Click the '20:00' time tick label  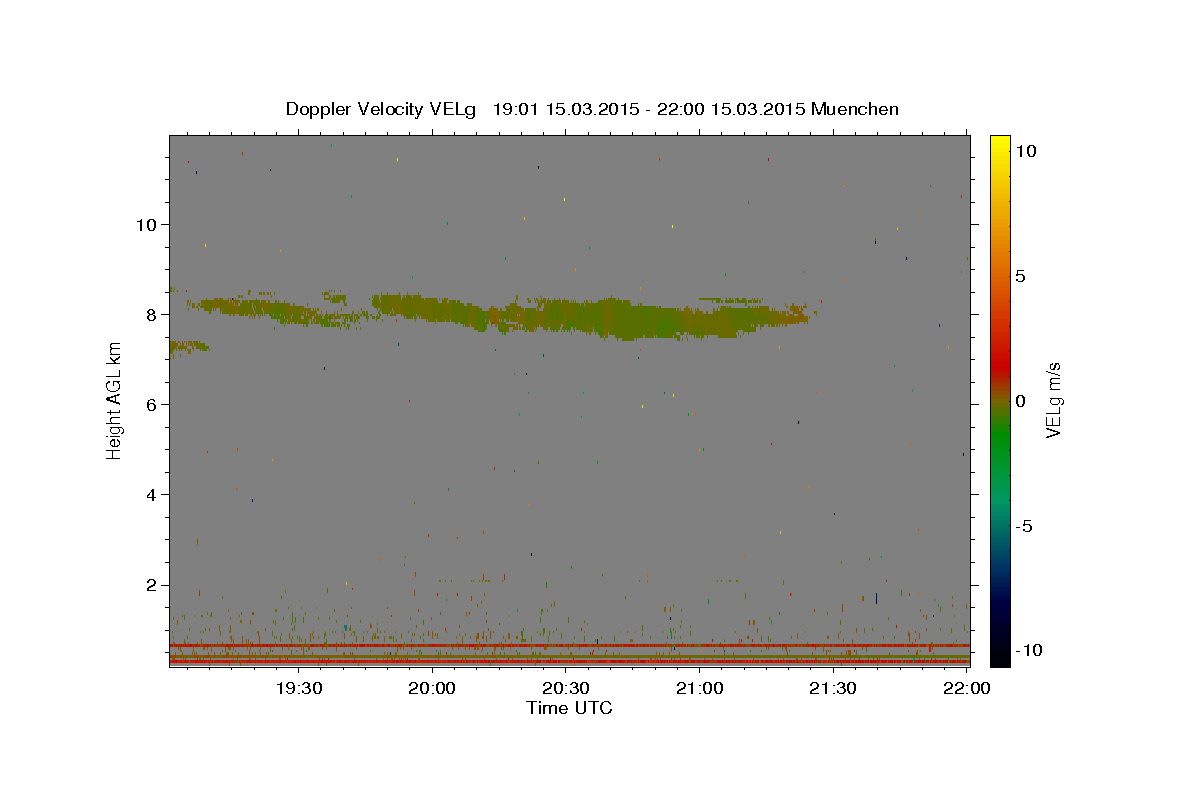click(x=432, y=688)
